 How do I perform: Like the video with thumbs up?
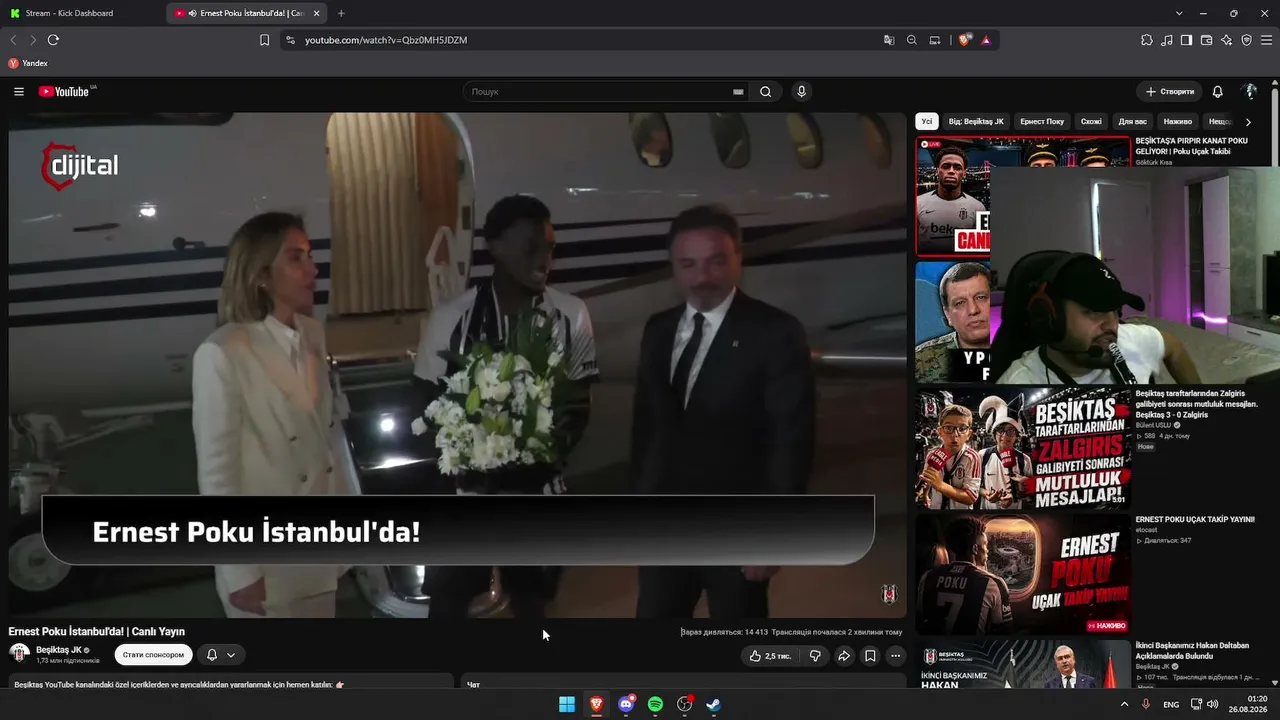(769, 656)
